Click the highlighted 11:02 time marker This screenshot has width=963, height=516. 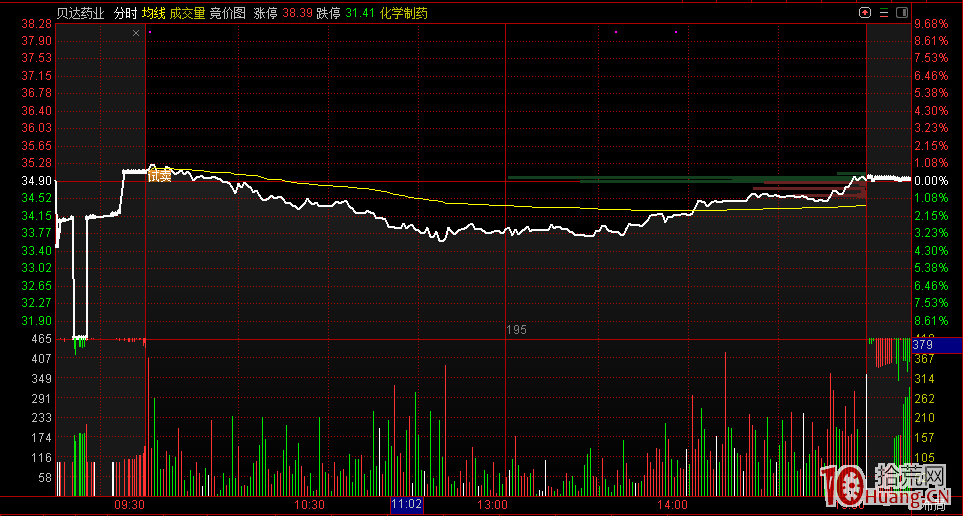coord(407,505)
